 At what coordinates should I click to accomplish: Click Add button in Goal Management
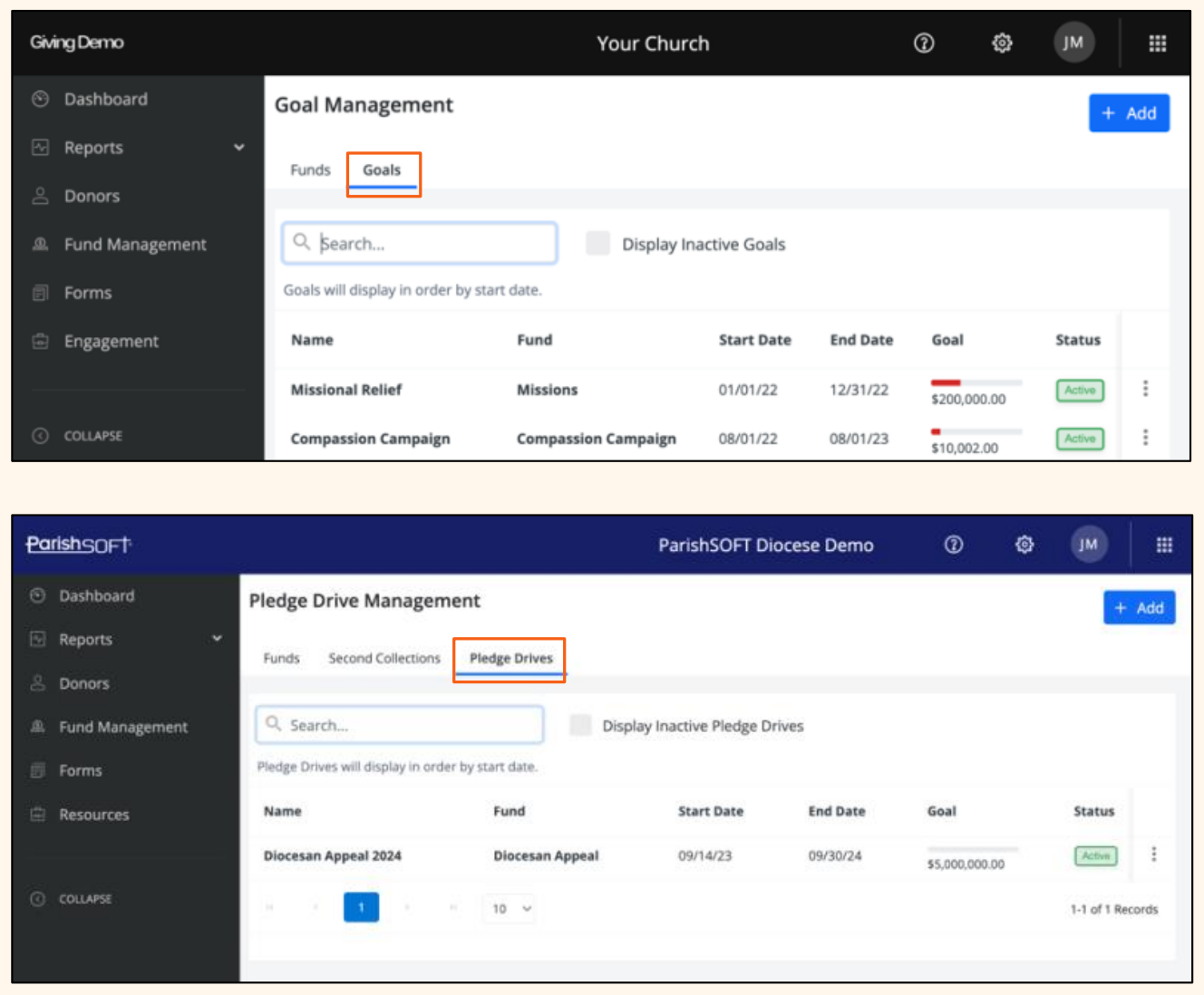1129,113
